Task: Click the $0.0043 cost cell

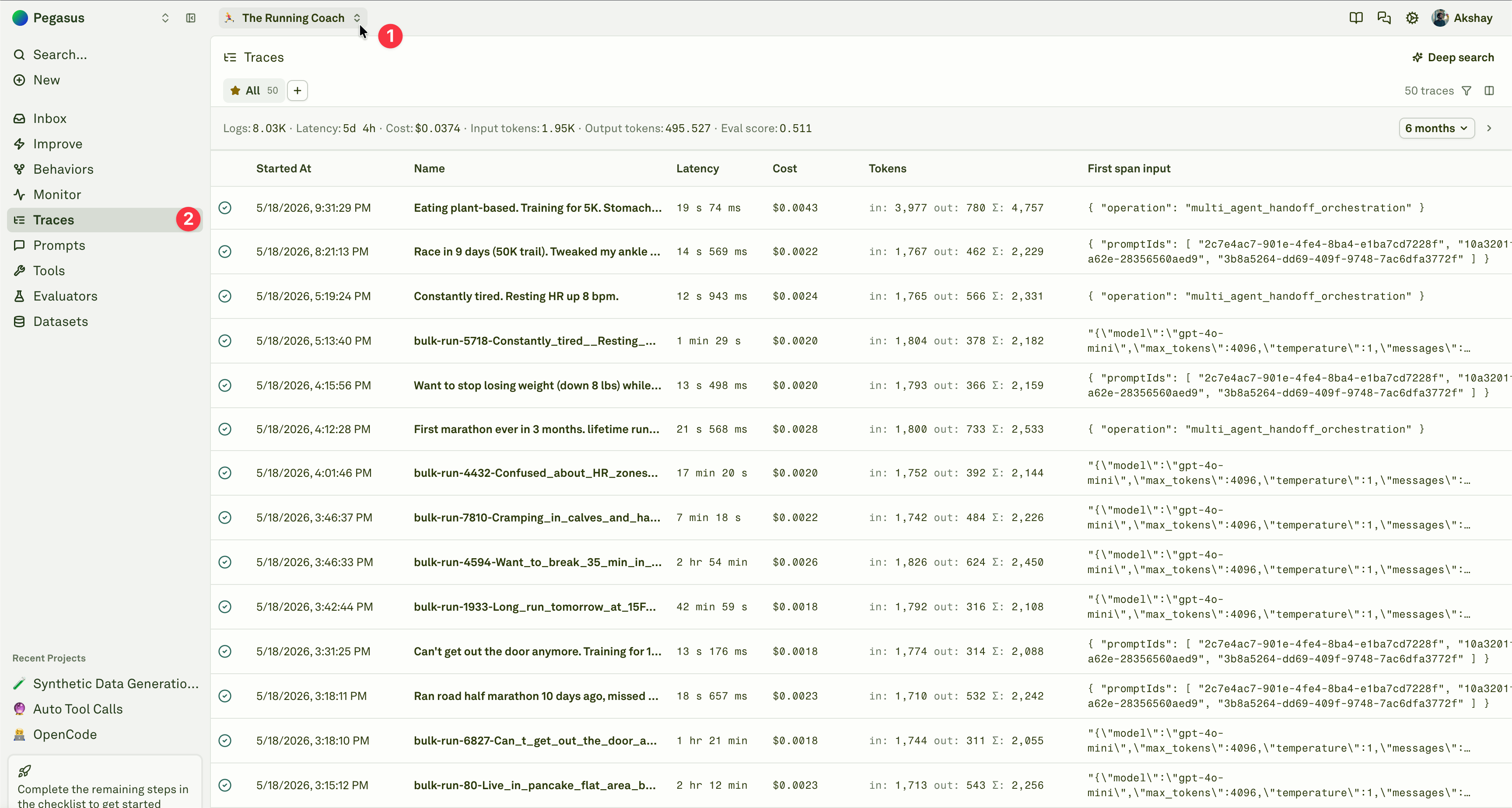Action: pos(795,208)
